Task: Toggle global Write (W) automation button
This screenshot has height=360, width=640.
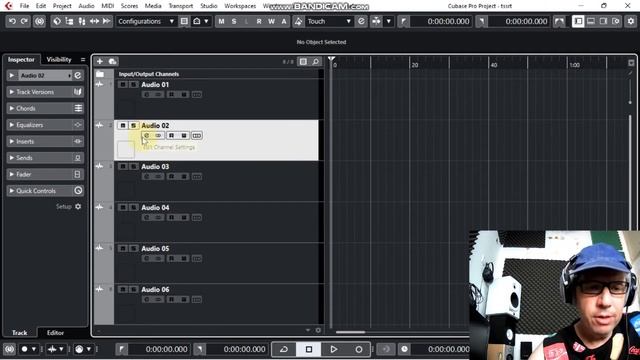Action: [x=271, y=21]
